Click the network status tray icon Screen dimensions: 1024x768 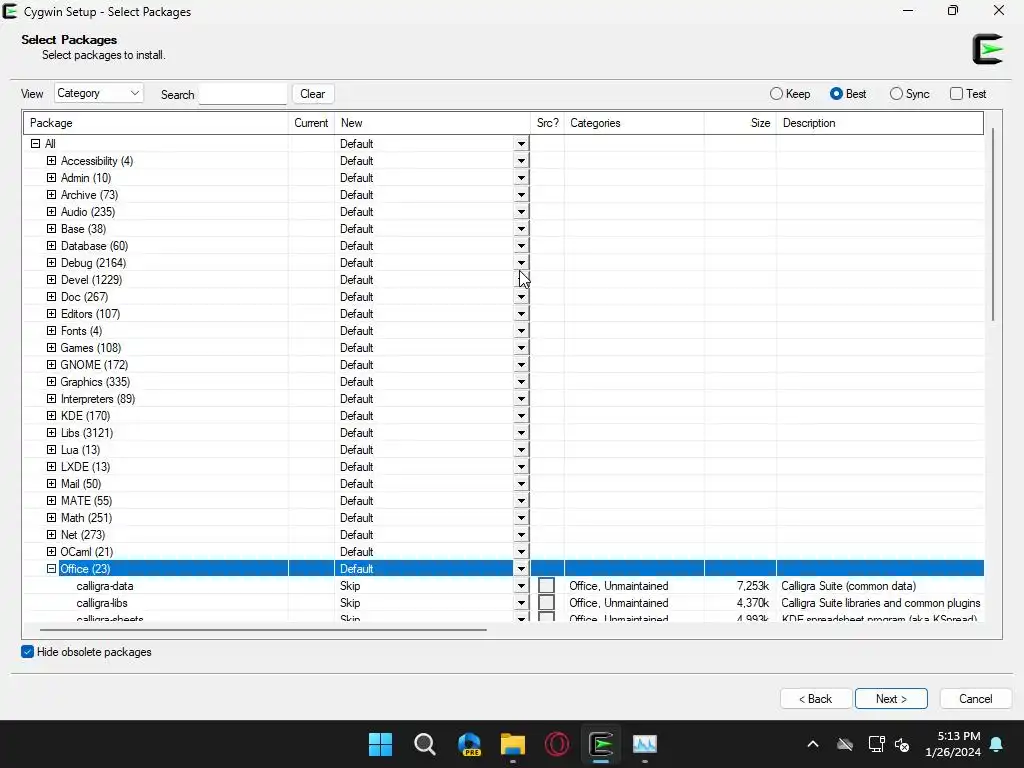tap(876, 744)
